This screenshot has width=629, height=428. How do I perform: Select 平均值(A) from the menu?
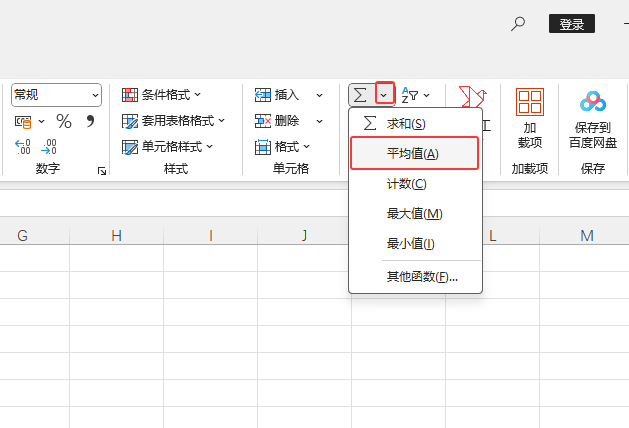pyautogui.click(x=413, y=153)
